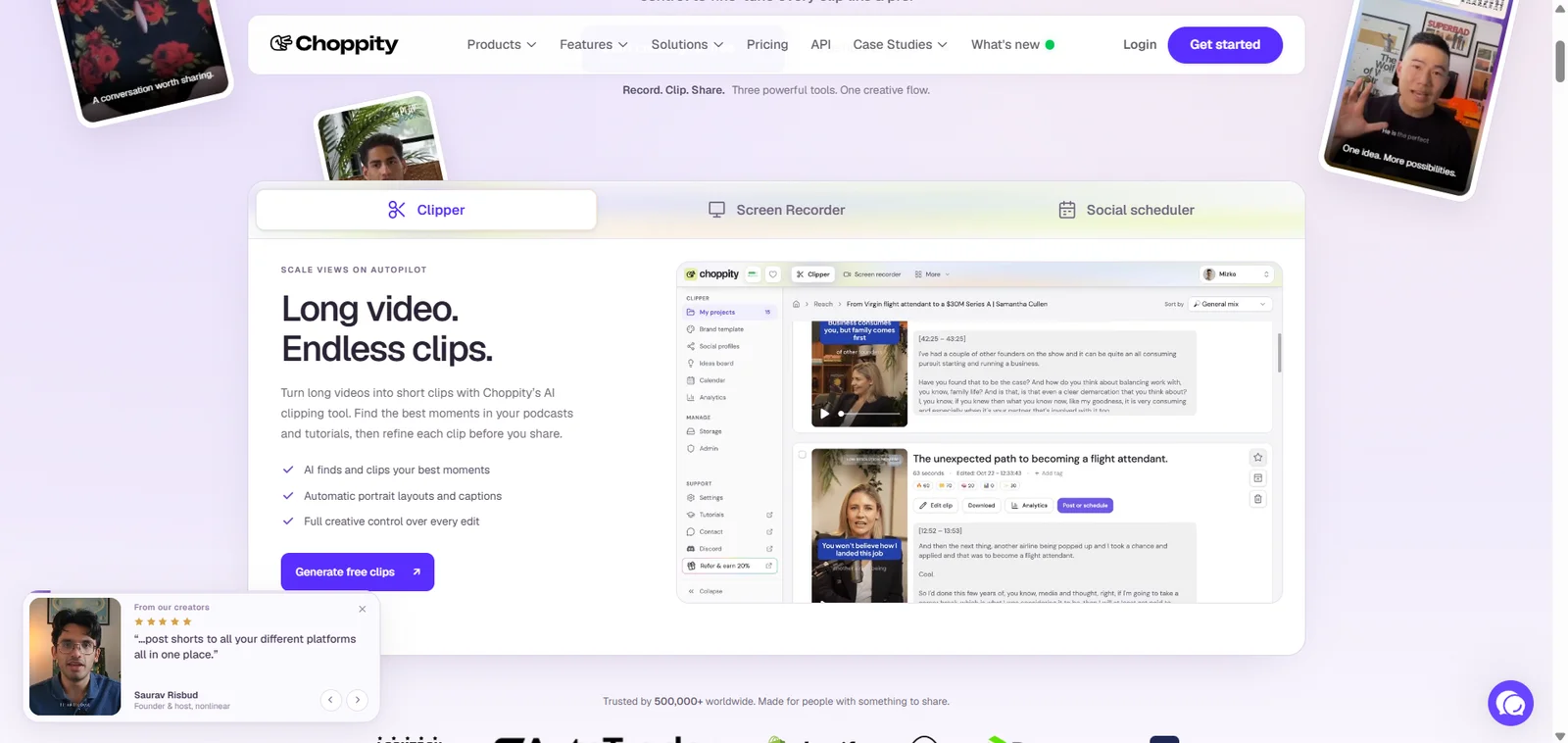Switch to the Social scheduler tab

1126,210
